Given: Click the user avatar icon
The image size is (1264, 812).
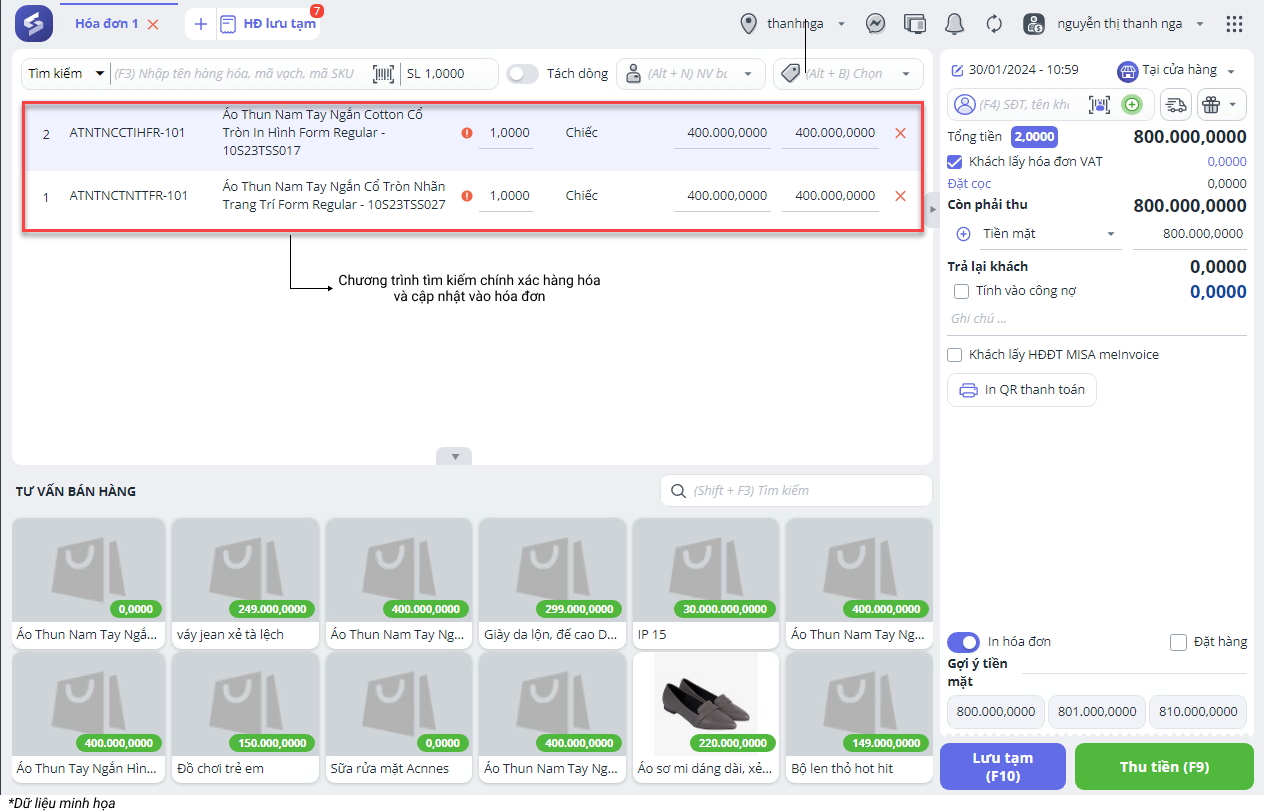Looking at the screenshot, I should pos(1034,23).
